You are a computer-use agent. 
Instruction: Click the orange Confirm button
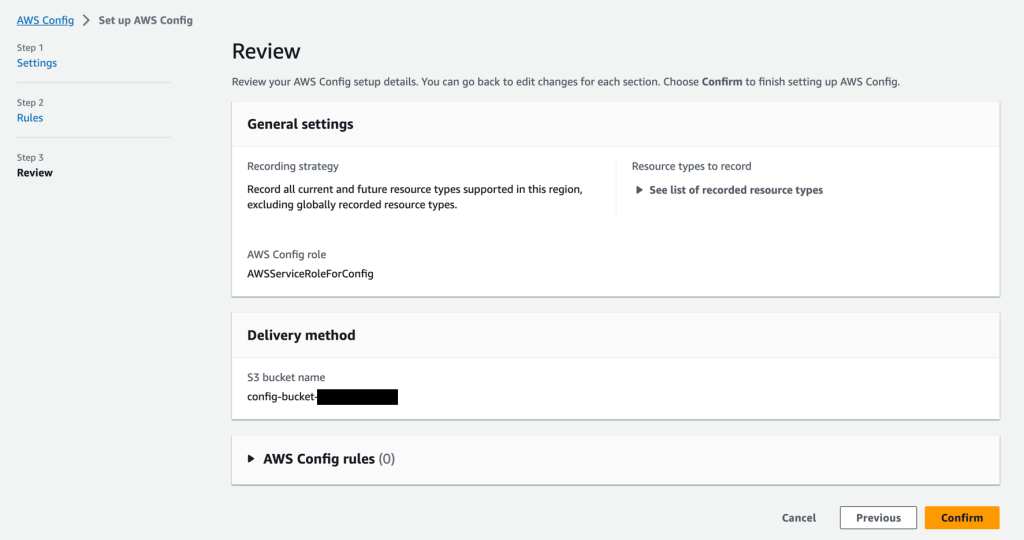962,518
